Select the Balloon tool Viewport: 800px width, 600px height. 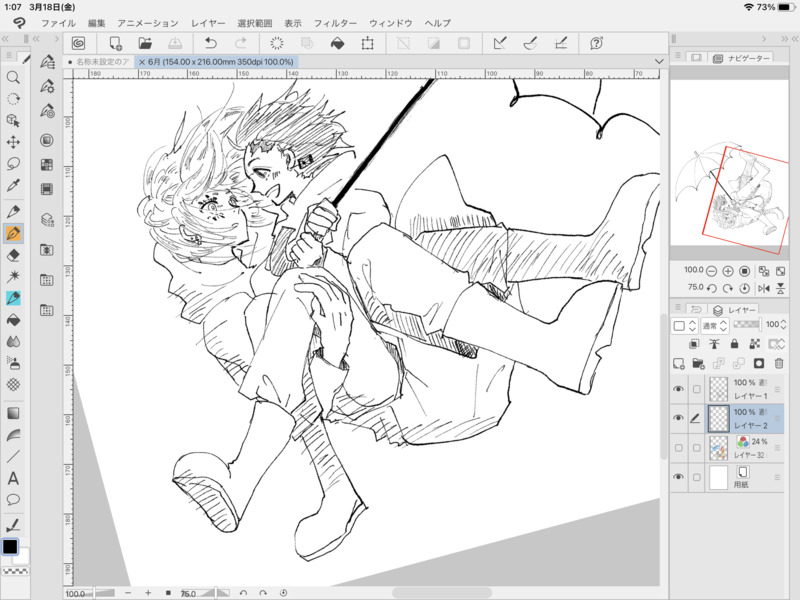13,499
